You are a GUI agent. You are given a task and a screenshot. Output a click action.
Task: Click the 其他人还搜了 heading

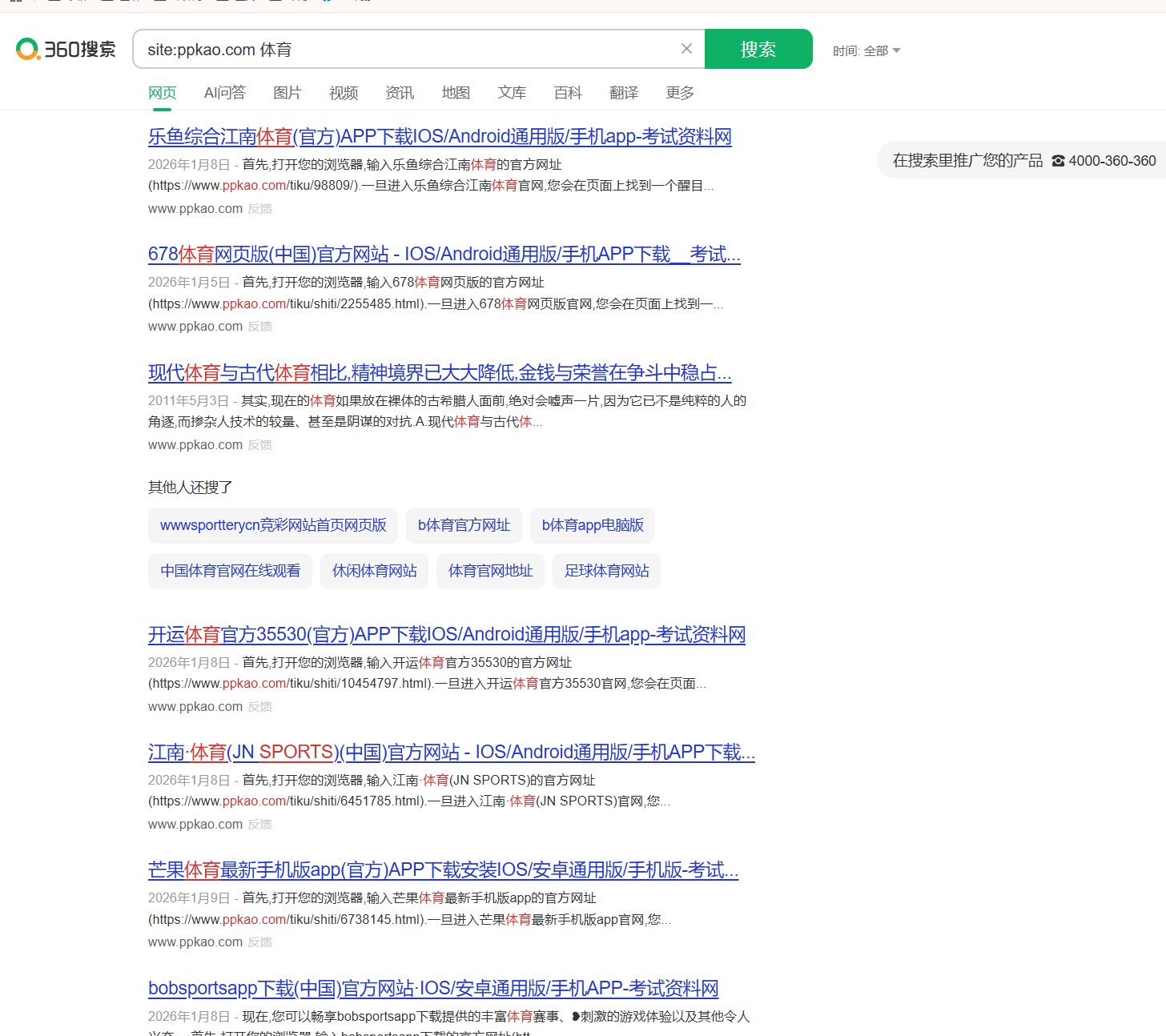pos(191,488)
